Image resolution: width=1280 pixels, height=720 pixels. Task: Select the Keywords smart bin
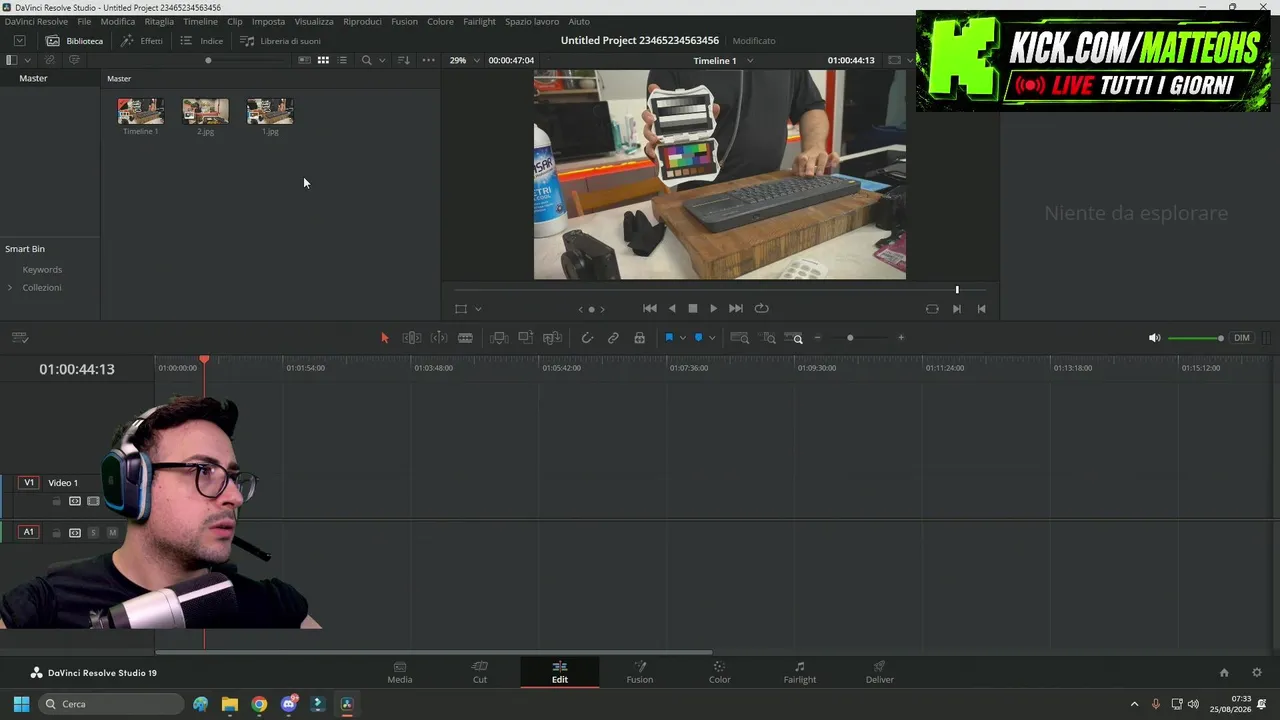[x=42, y=270]
